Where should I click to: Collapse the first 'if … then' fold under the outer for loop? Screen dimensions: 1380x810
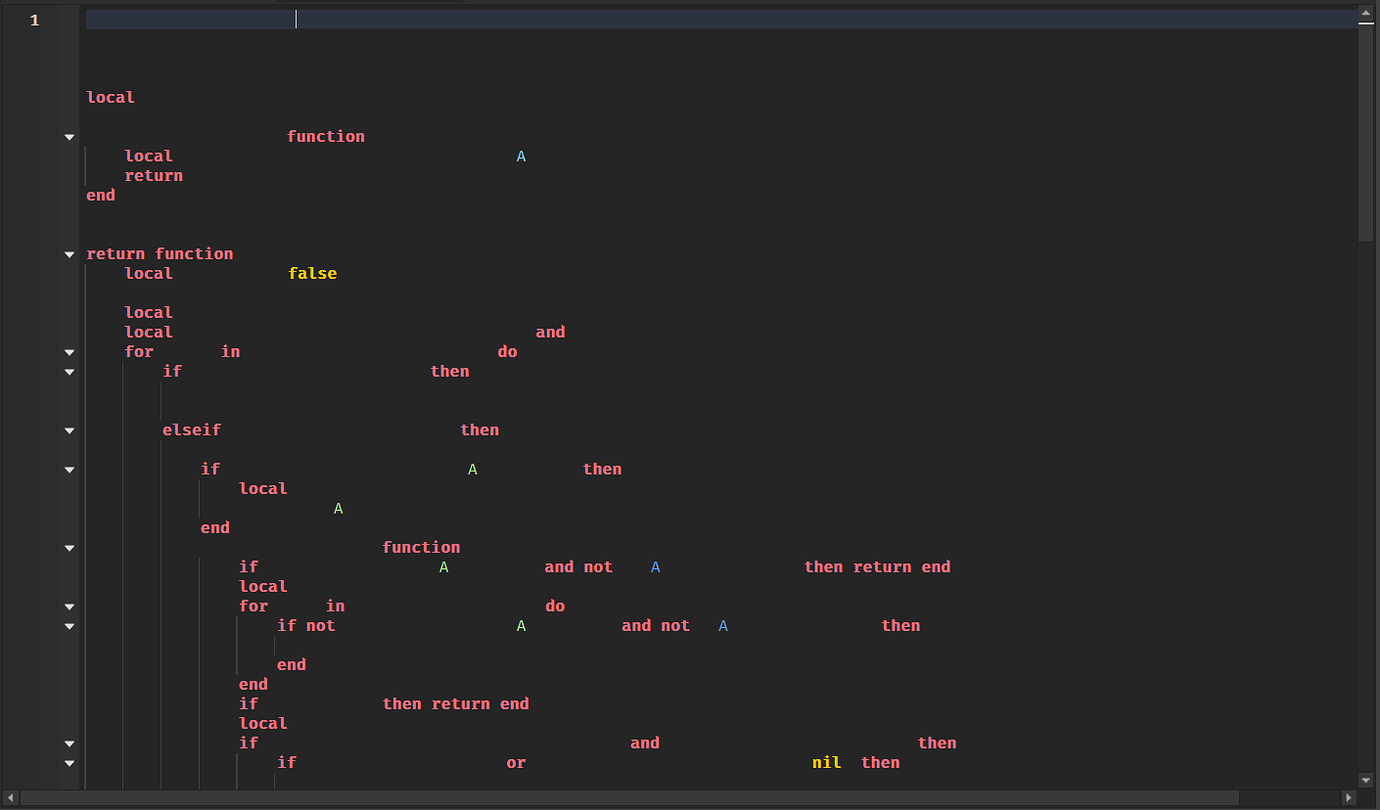pyautogui.click(x=69, y=372)
